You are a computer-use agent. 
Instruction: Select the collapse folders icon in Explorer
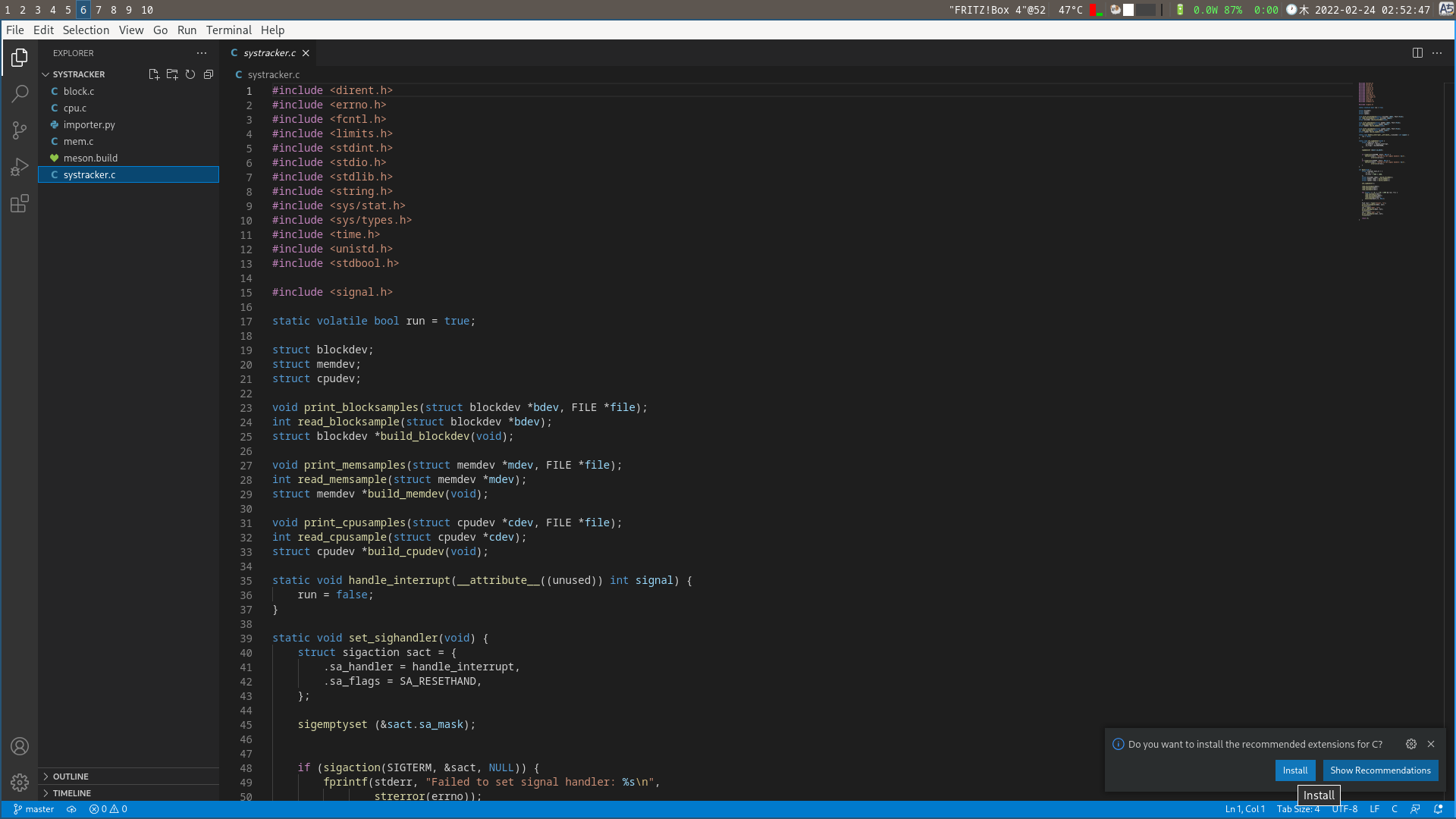tap(208, 74)
